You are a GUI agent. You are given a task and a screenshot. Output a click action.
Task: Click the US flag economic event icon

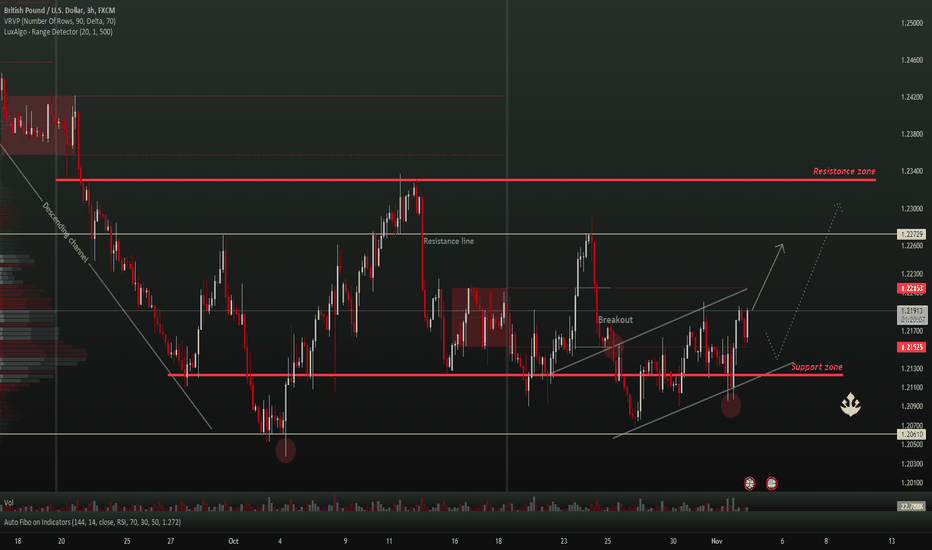(x=772, y=483)
